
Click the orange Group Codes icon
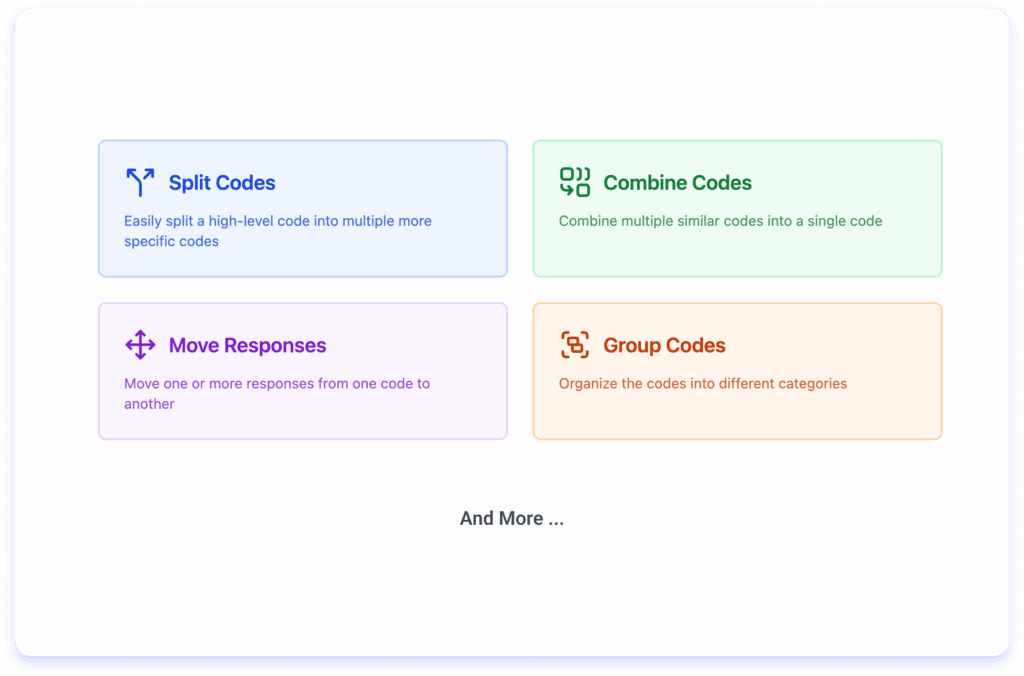574,345
